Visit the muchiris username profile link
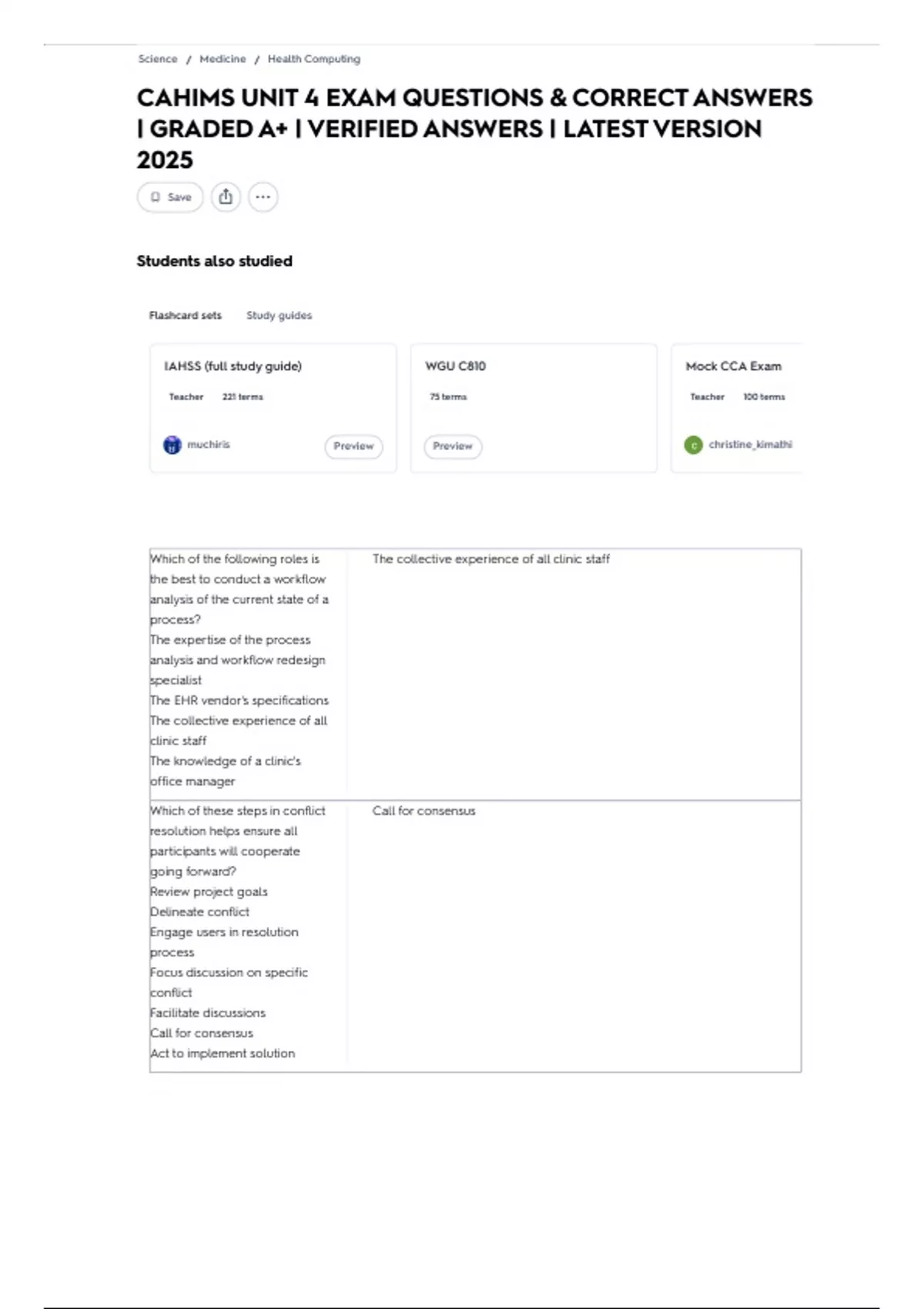Image resolution: width=924 pixels, height=1309 pixels. point(209,444)
